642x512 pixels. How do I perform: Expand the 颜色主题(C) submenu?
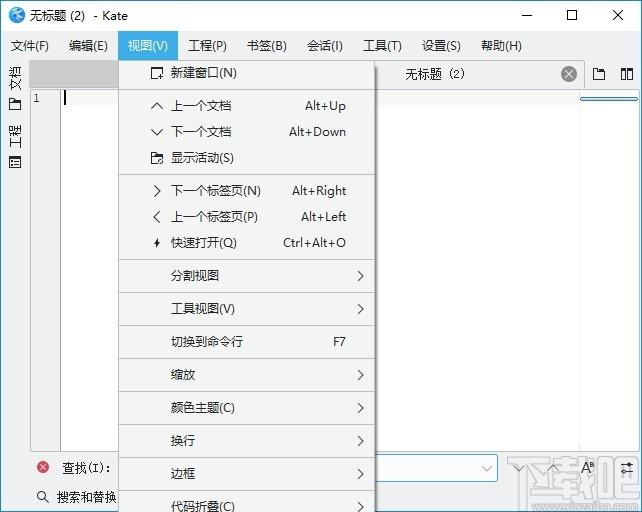click(x=246, y=408)
